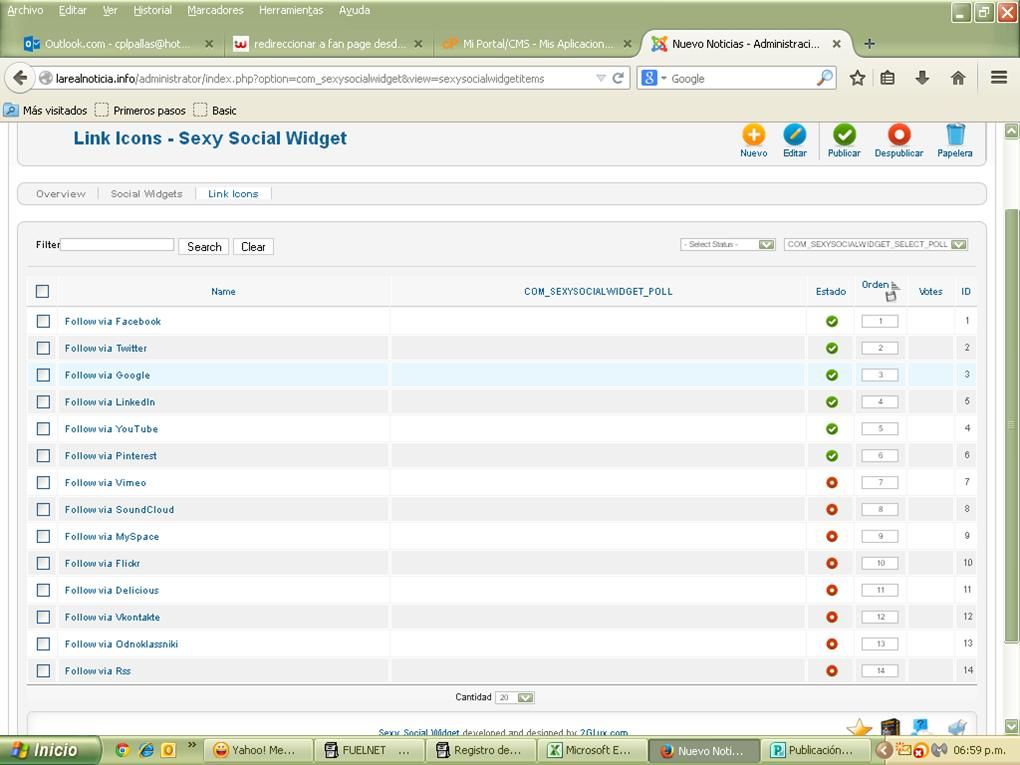Open the Archivo menu
Viewport: 1020px width, 765px height.
click(x=25, y=10)
